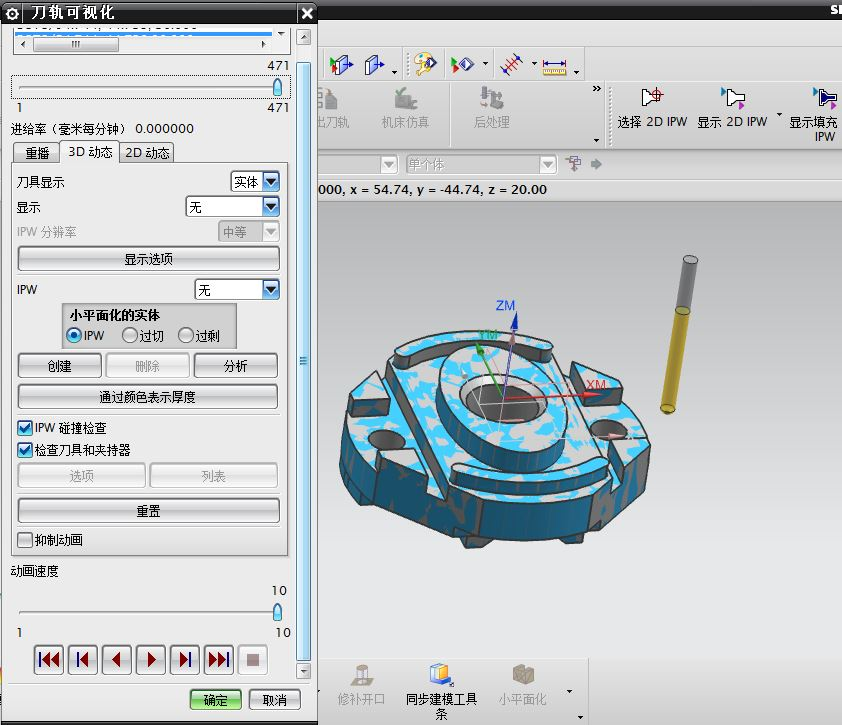
Task: Click the 通过颜色表示厚度 button
Action: pyautogui.click(x=148, y=397)
